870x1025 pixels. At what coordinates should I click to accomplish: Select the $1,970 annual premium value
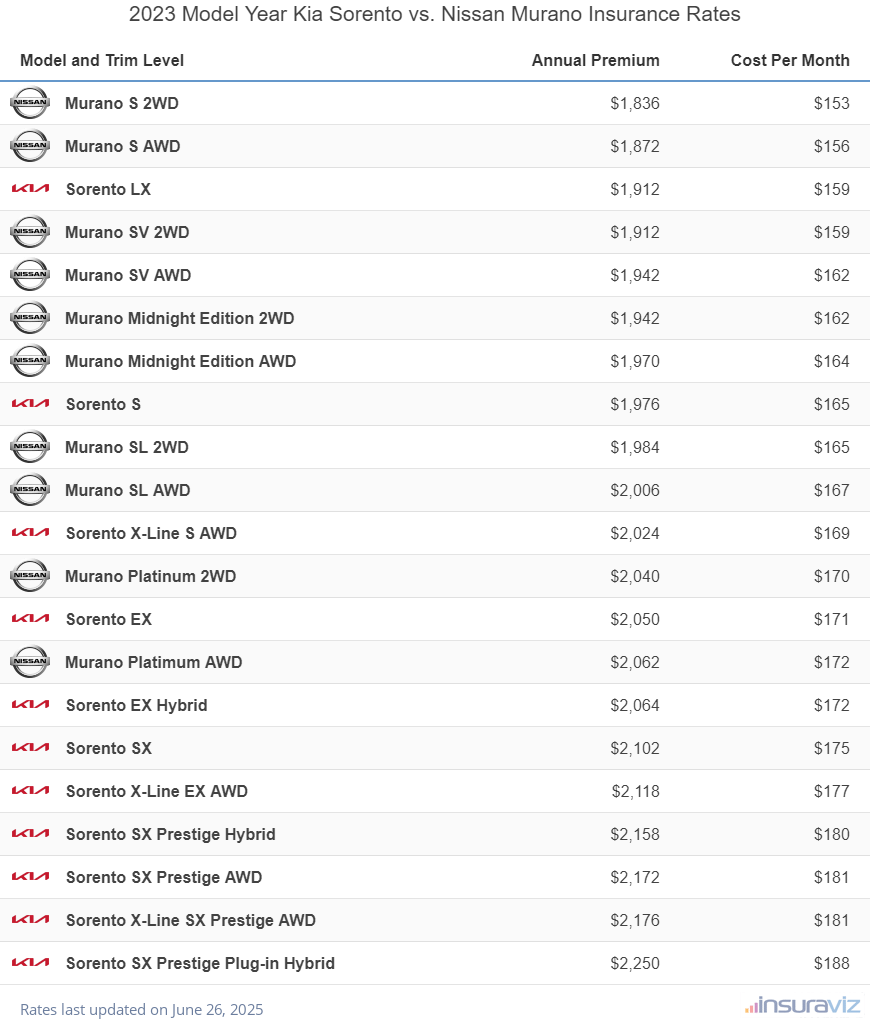tap(635, 361)
